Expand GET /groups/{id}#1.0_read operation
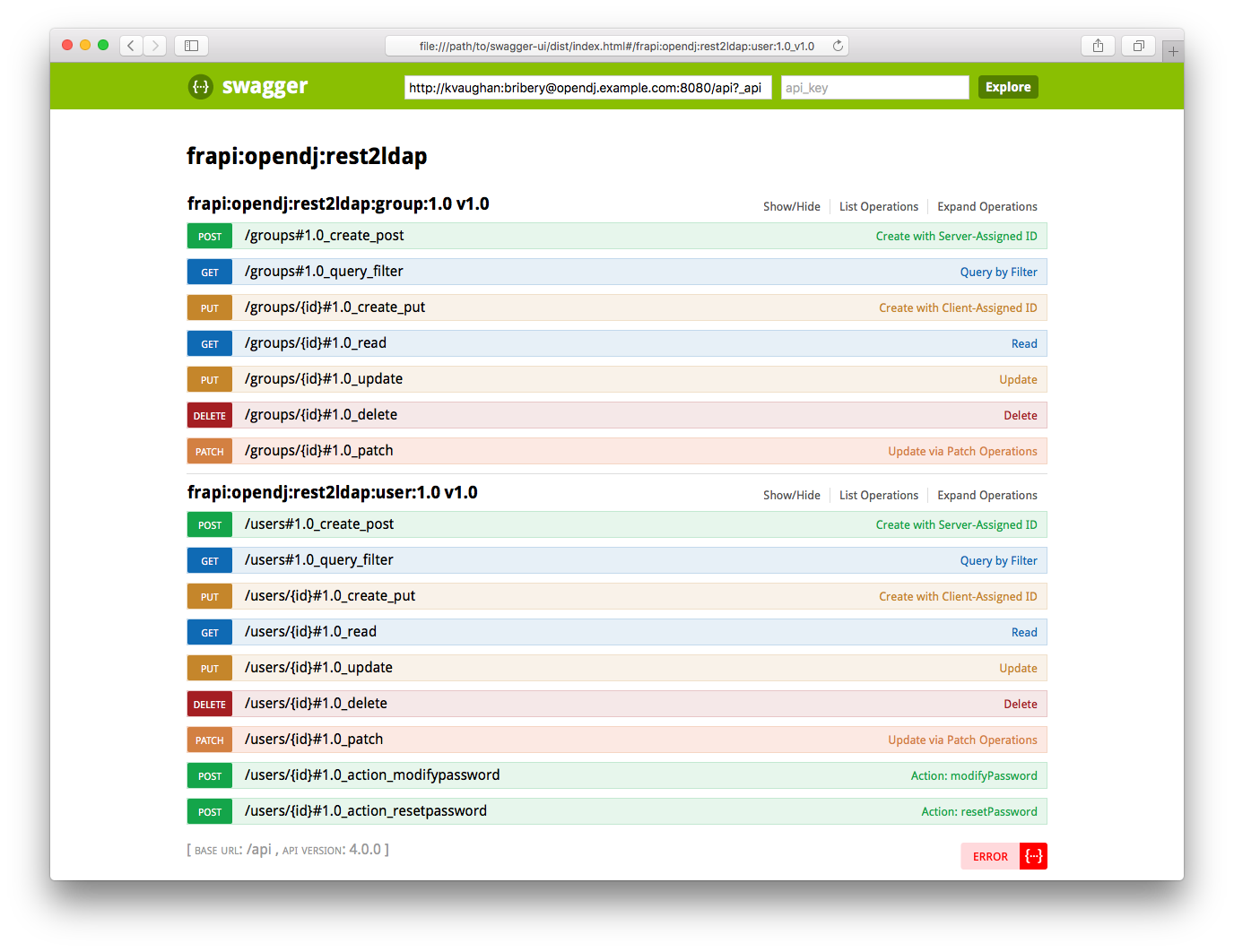 click(617, 343)
